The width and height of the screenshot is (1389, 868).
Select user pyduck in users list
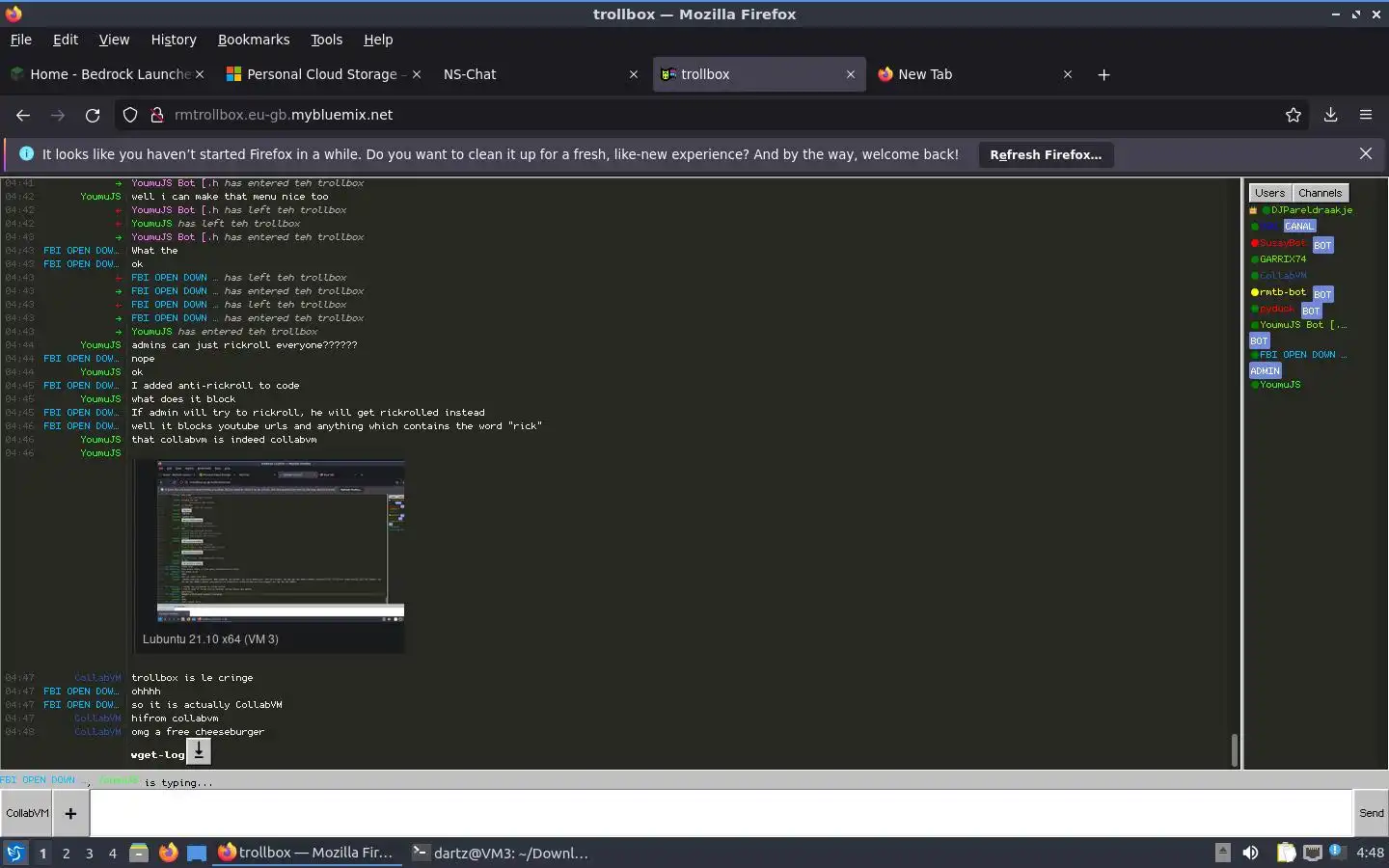(x=1277, y=309)
